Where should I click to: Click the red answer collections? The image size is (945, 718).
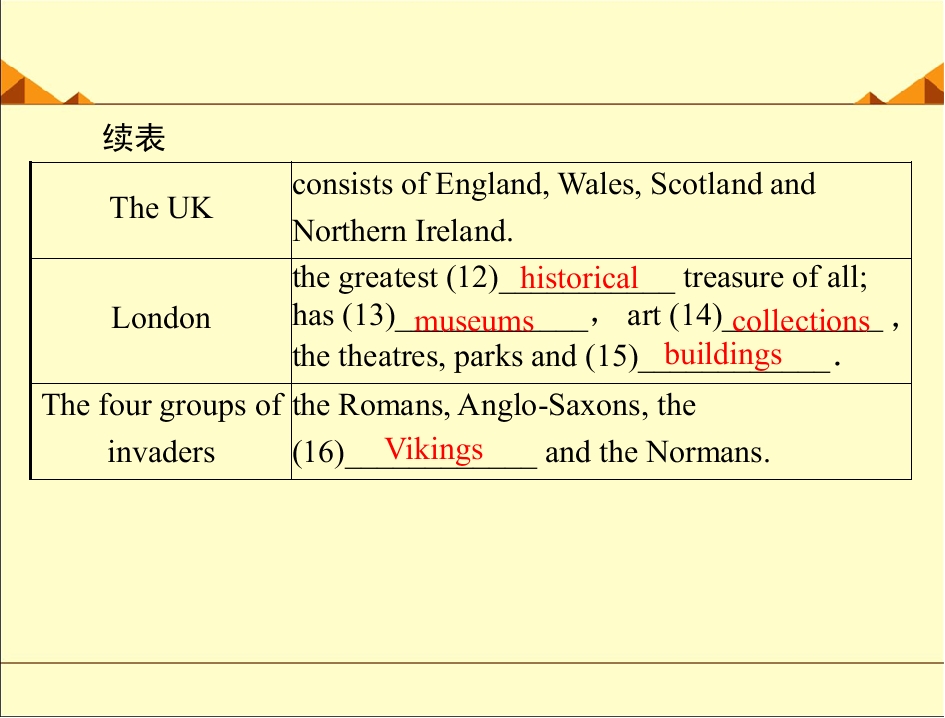coord(801,320)
